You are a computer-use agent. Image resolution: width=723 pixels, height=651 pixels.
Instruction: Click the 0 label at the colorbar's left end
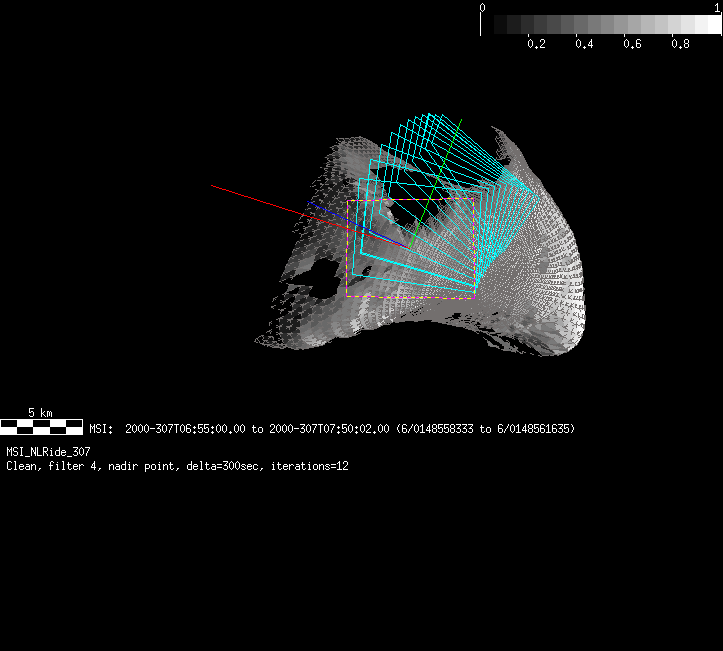click(x=483, y=7)
